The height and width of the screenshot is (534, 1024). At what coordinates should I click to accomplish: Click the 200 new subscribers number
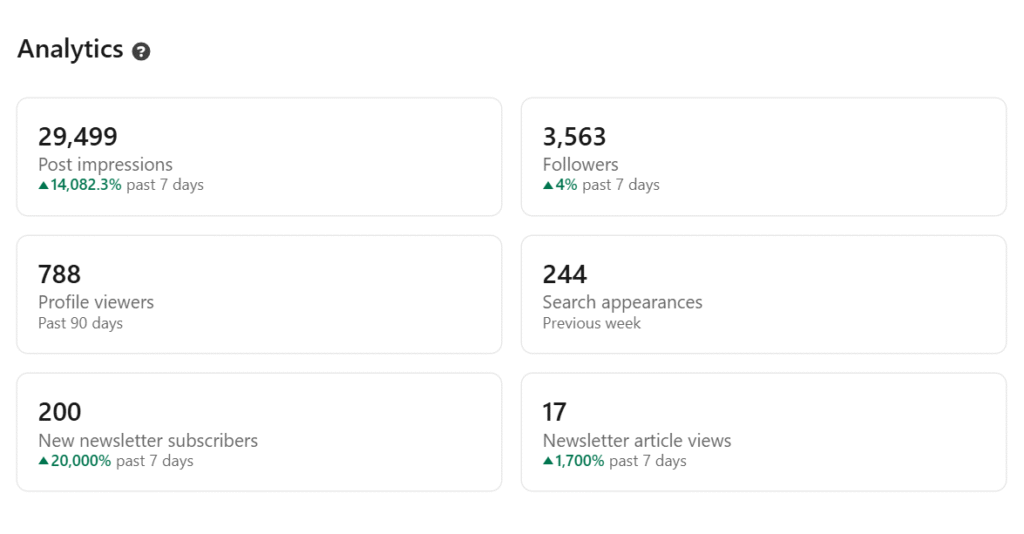pos(60,412)
